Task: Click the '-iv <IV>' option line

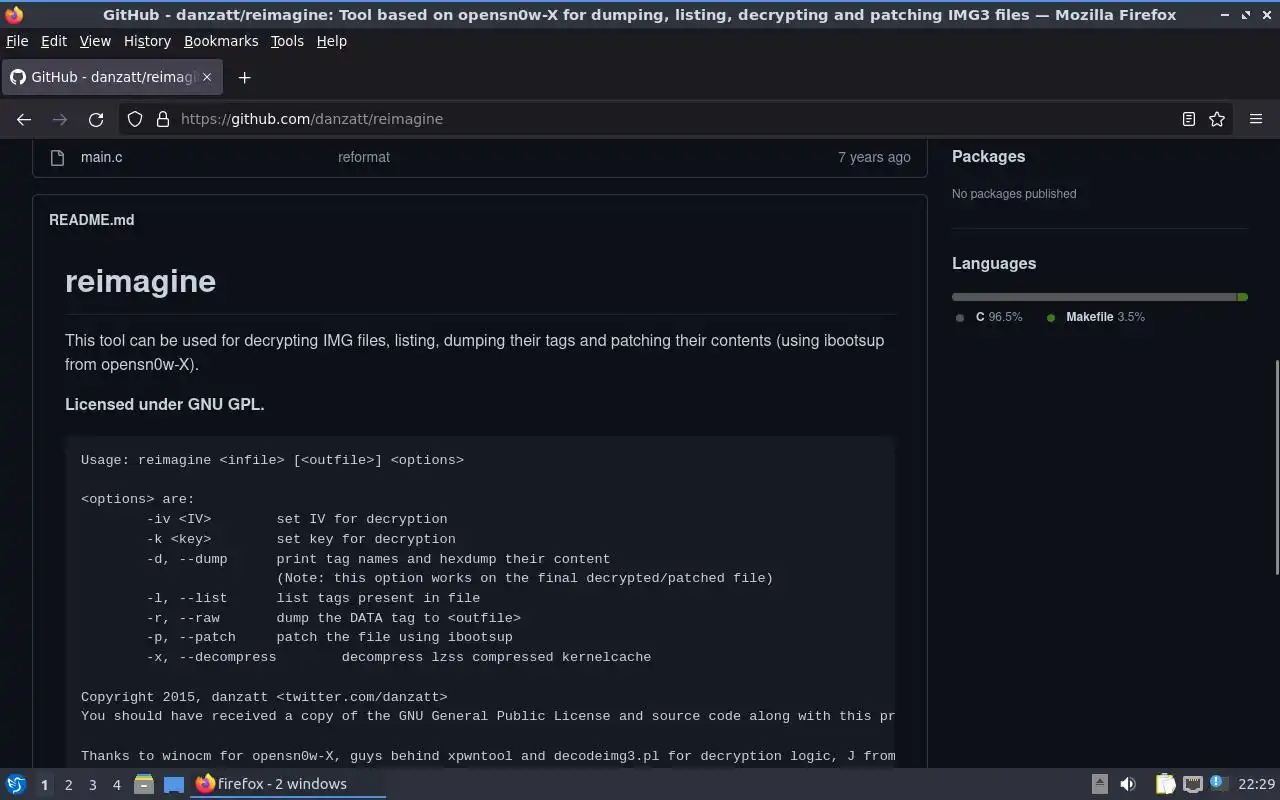Action: pyautogui.click(x=297, y=519)
